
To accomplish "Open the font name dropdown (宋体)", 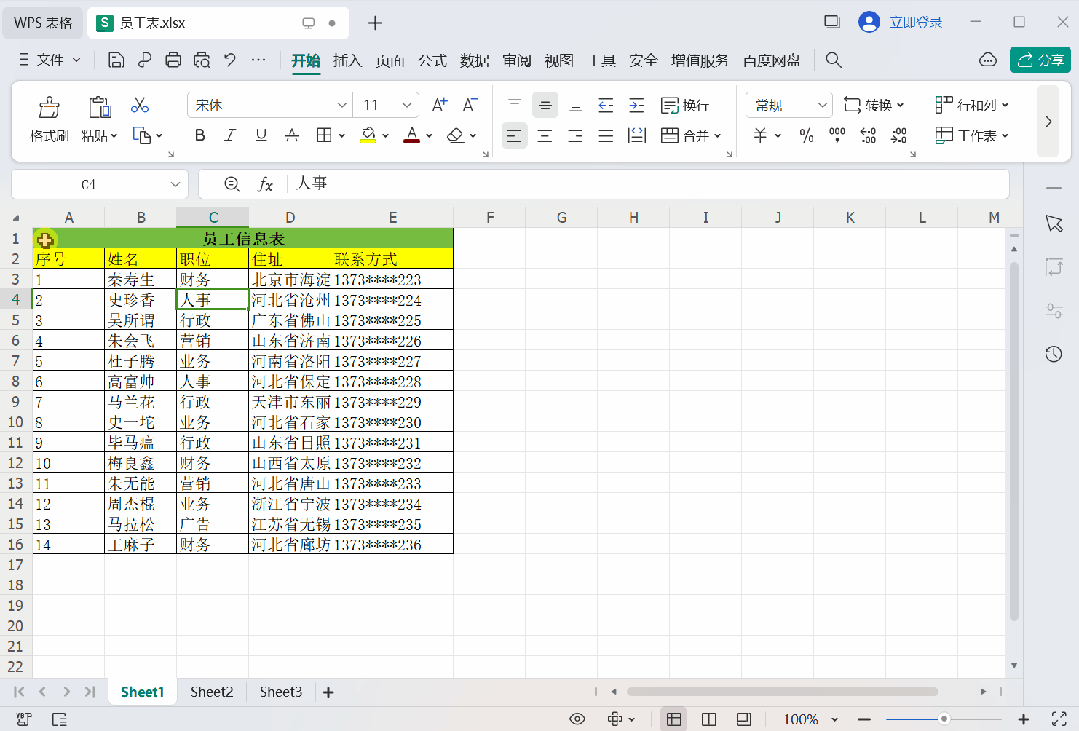I will [x=341, y=105].
